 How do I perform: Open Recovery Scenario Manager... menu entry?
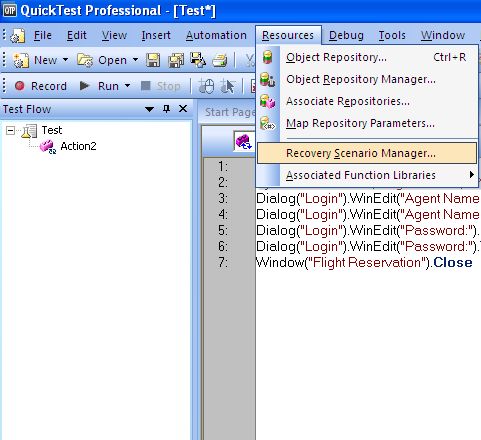[367, 153]
